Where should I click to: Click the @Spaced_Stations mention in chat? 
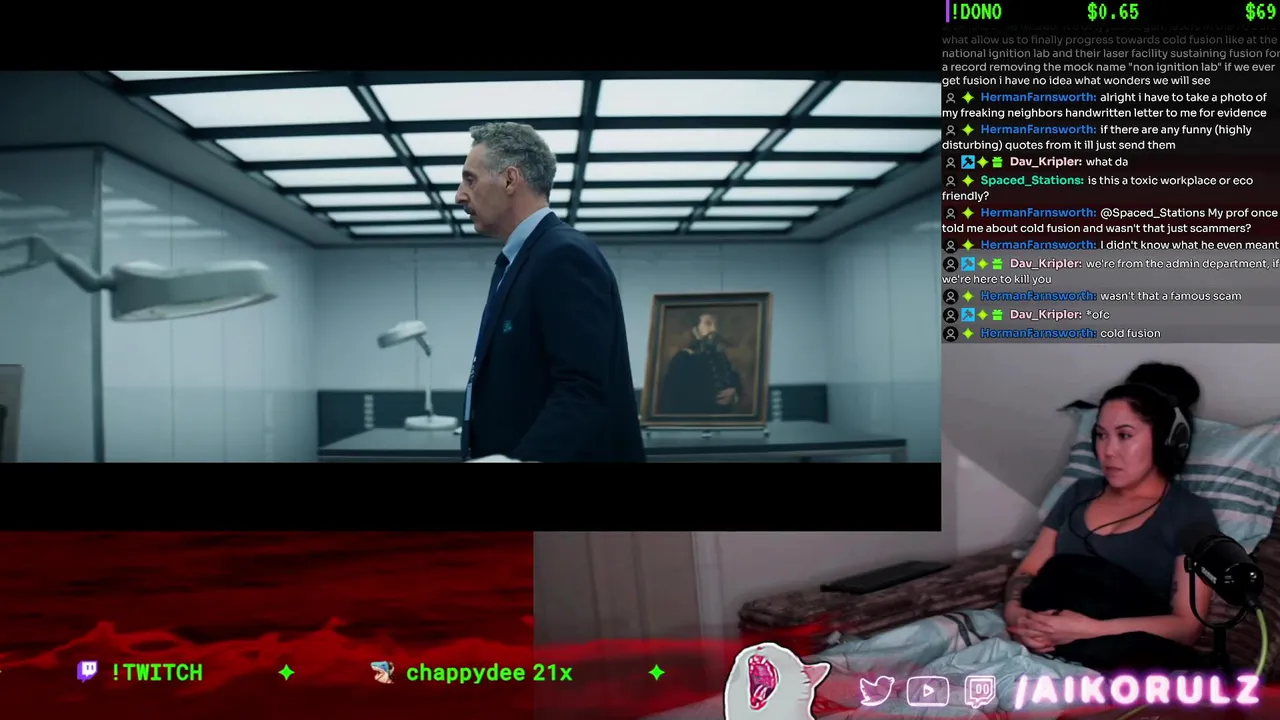[x=1153, y=213]
